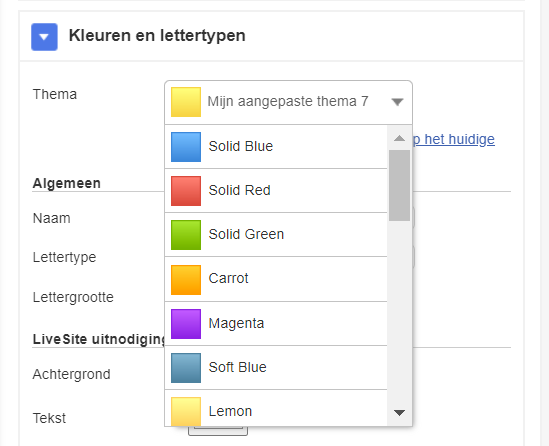Click the green Solid Green swatch

click(x=186, y=235)
